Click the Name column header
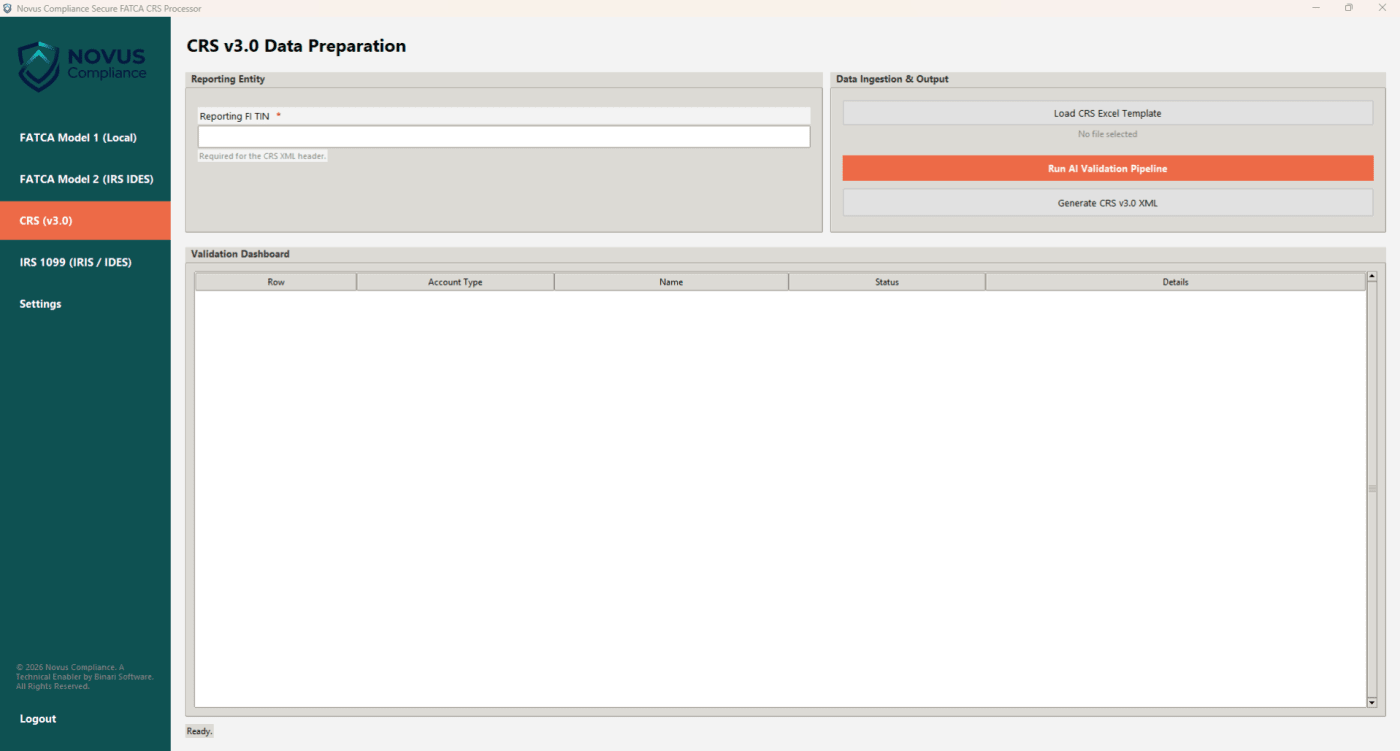Image resolution: width=1400 pixels, height=751 pixels. [x=671, y=282]
